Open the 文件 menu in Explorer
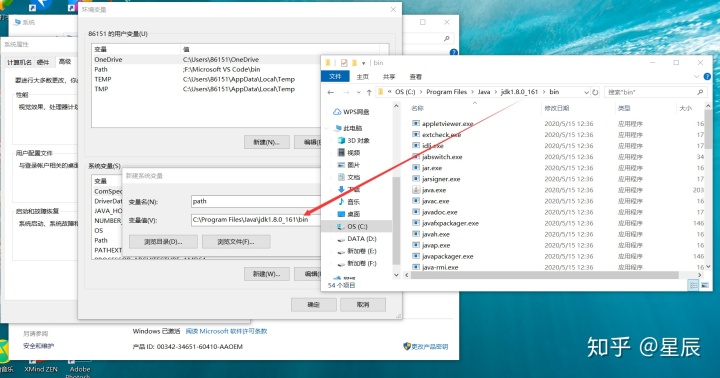Image resolution: width=720 pixels, height=378 pixels. [x=335, y=77]
